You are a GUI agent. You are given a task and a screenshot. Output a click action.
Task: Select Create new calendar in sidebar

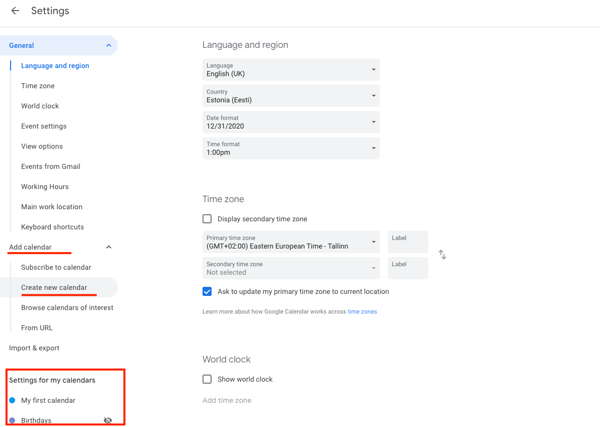[54, 288]
